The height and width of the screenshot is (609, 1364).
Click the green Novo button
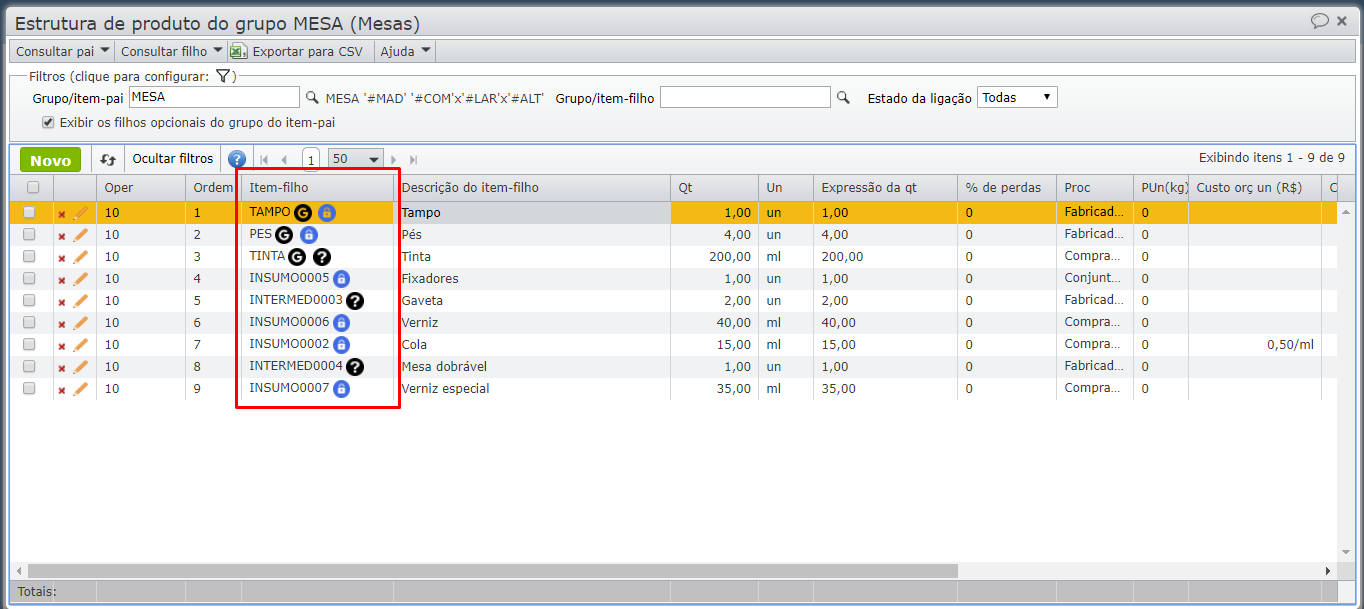(x=50, y=159)
